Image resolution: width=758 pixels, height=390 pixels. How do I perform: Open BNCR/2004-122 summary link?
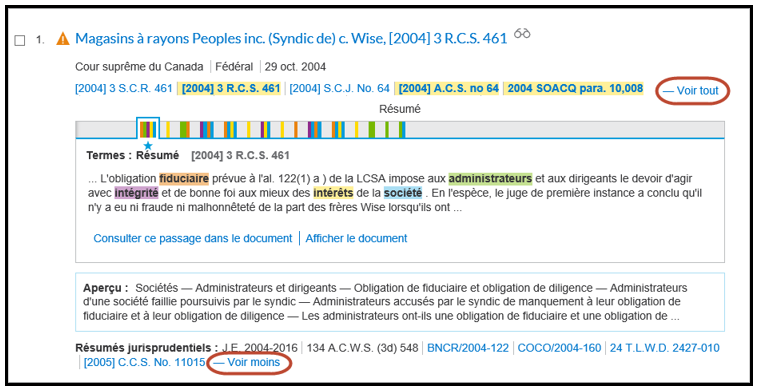click(x=468, y=348)
